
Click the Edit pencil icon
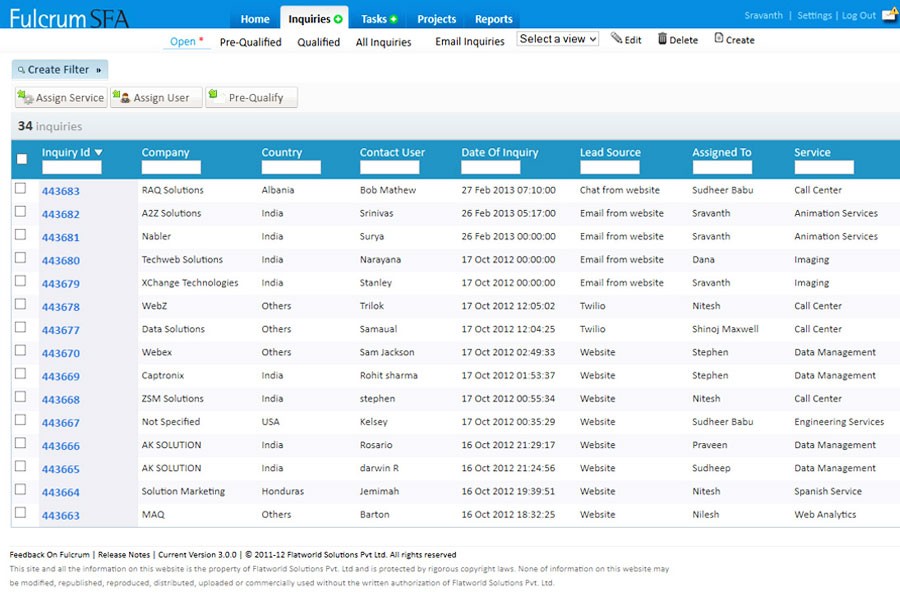pos(616,39)
